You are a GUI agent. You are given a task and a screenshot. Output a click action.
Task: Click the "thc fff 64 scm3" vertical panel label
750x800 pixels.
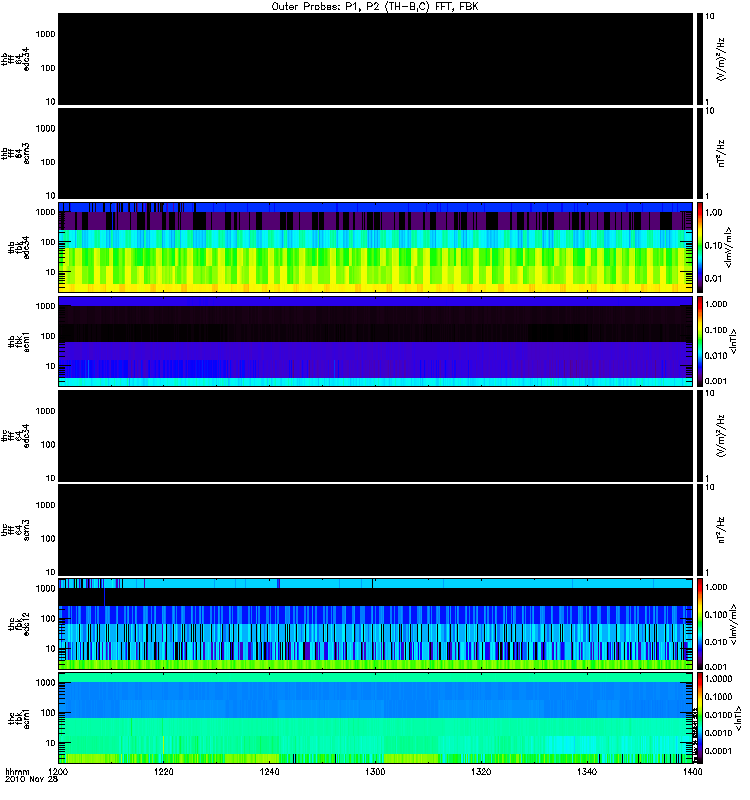(15, 531)
